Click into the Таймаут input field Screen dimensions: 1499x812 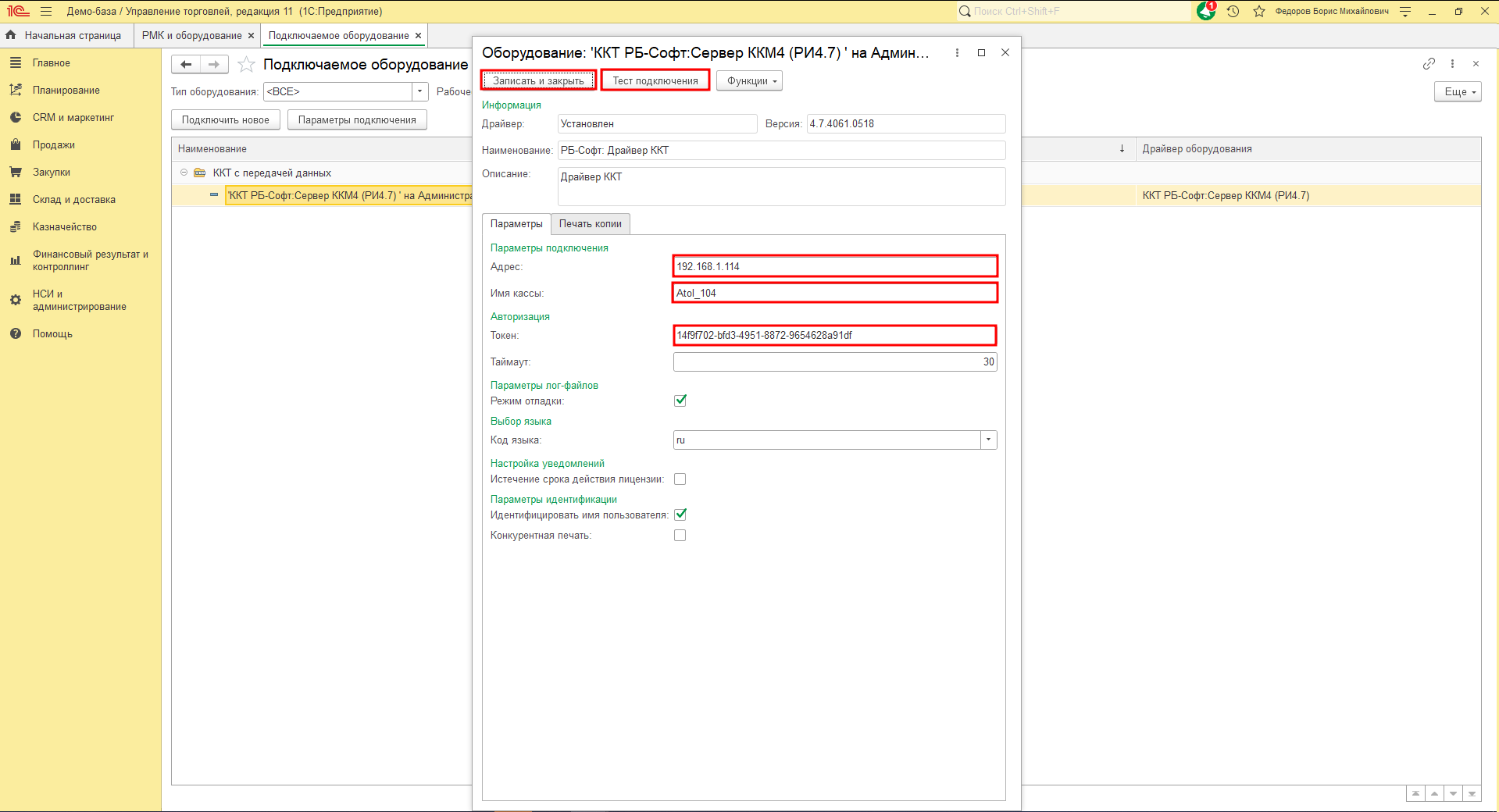[835, 362]
